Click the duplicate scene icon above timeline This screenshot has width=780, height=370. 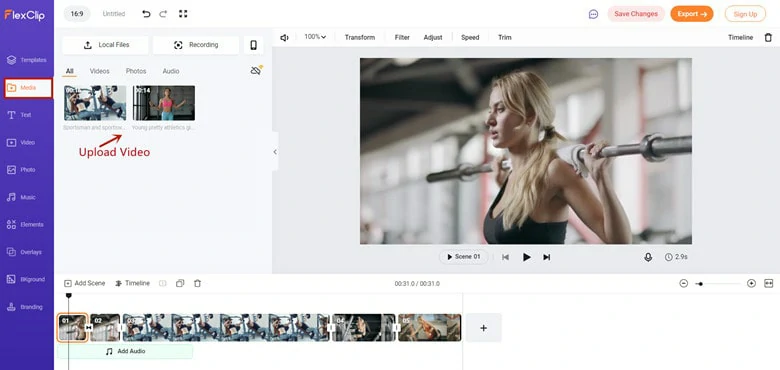180,283
